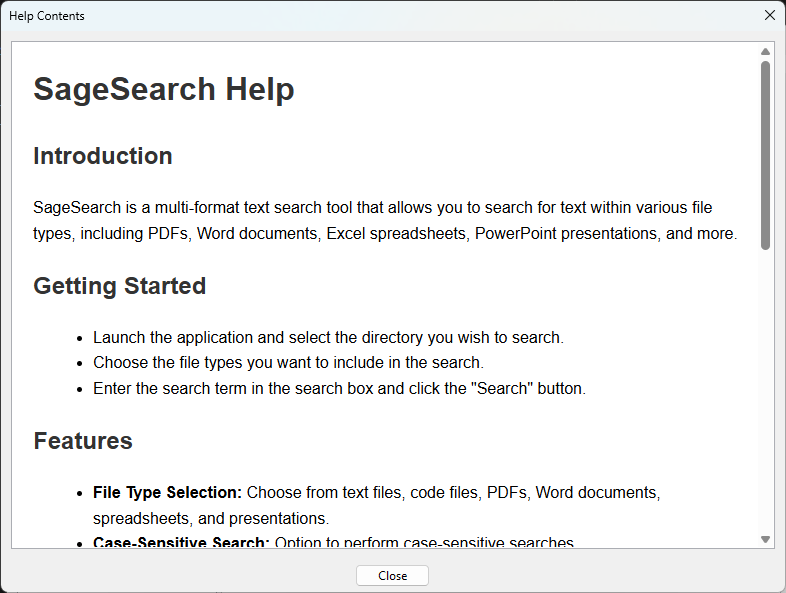Click the word PDFs in the introduction paragraph

(168, 234)
